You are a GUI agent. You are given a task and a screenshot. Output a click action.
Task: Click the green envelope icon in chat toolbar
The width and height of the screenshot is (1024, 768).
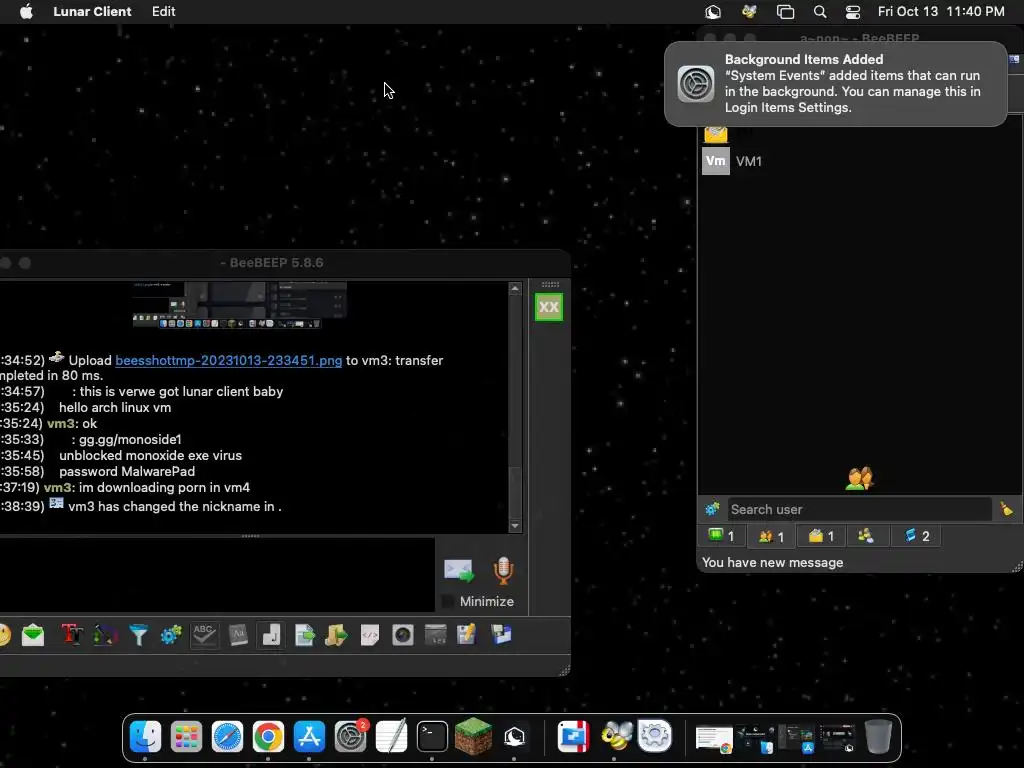pyautogui.click(x=33, y=635)
